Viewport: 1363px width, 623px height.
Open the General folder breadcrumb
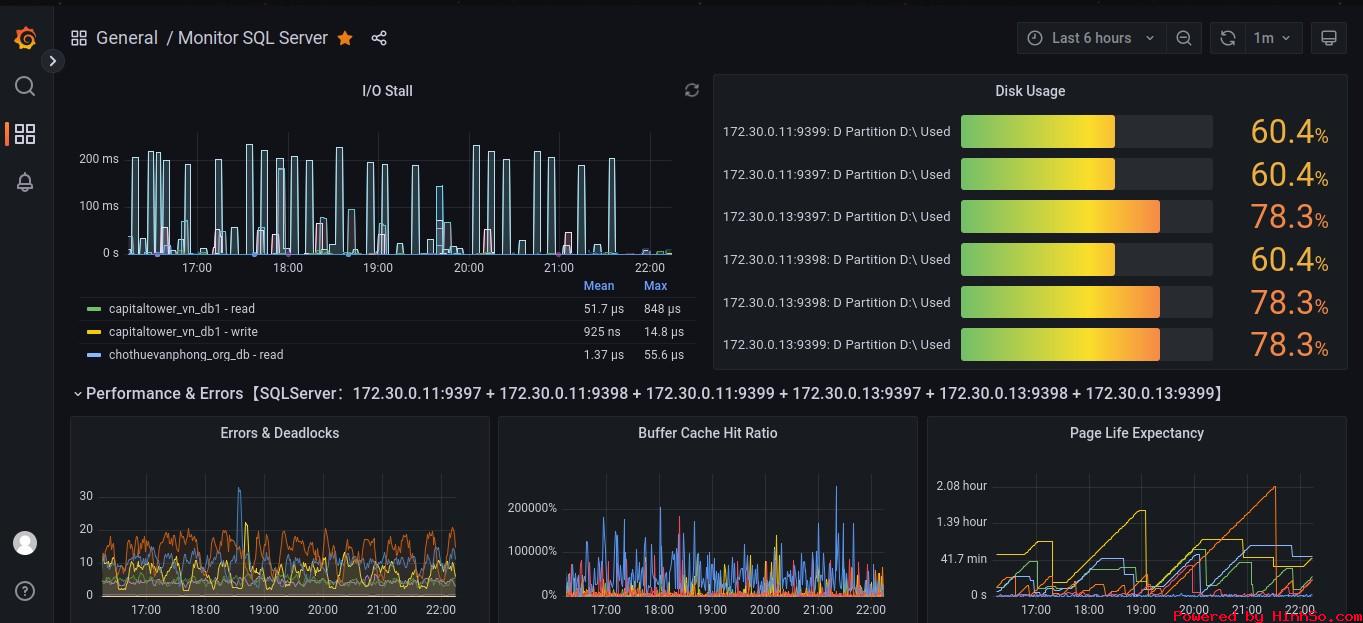tap(127, 38)
